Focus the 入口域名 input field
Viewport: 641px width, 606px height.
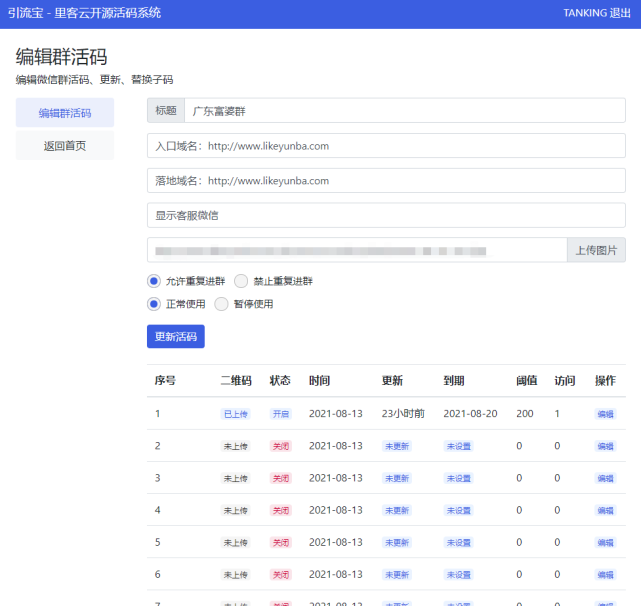pyautogui.click(x=386, y=146)
